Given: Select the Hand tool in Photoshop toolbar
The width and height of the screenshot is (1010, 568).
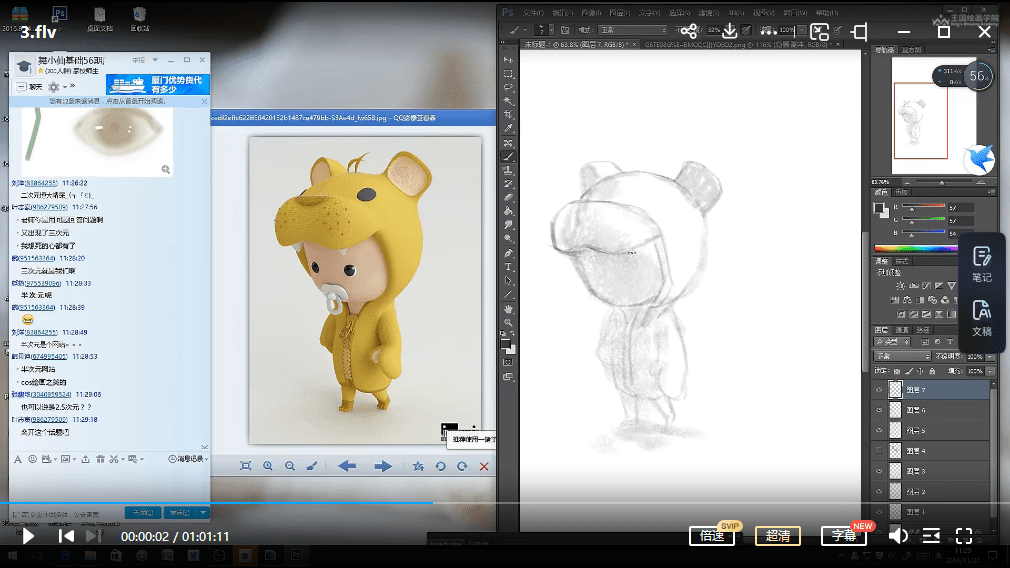Looking at the screenshot, I should (508, 308).
